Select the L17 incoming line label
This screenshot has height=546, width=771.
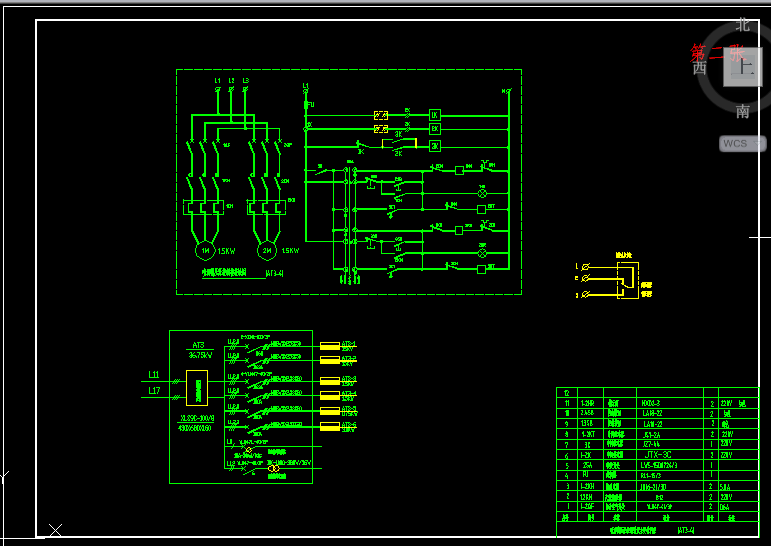point(154,391)
